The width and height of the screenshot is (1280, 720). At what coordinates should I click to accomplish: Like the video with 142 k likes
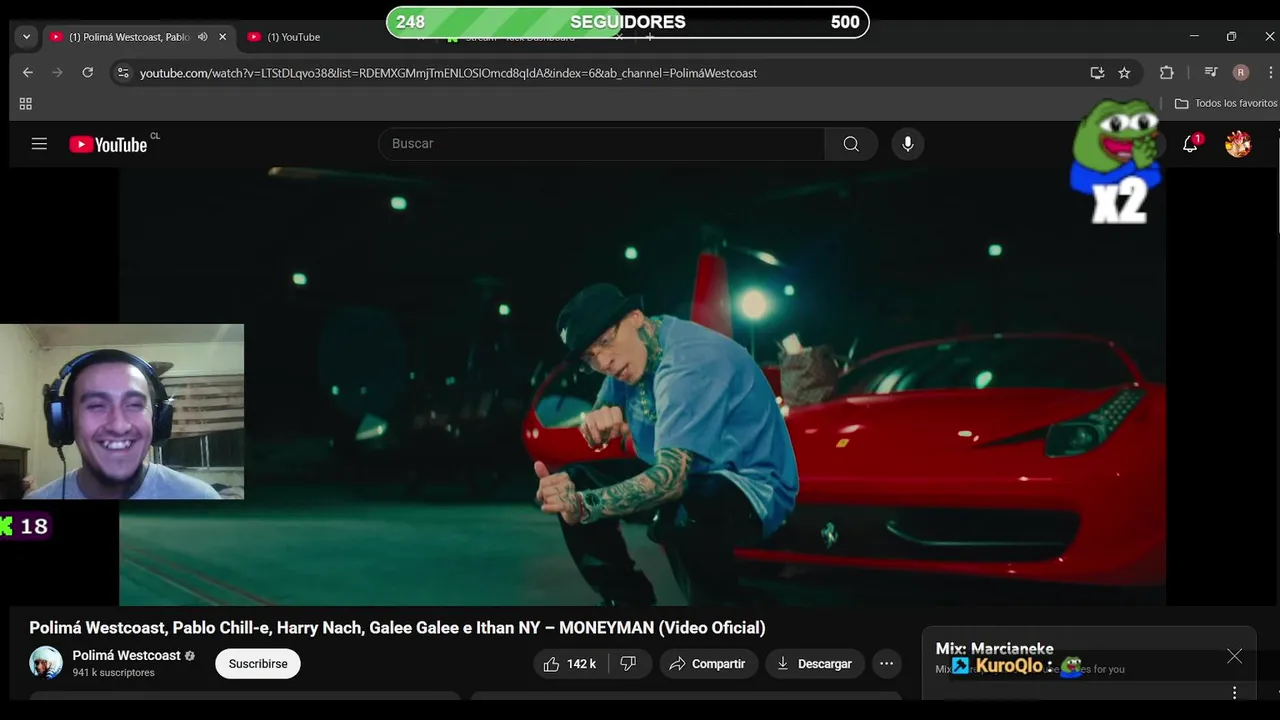pos(570,664)
